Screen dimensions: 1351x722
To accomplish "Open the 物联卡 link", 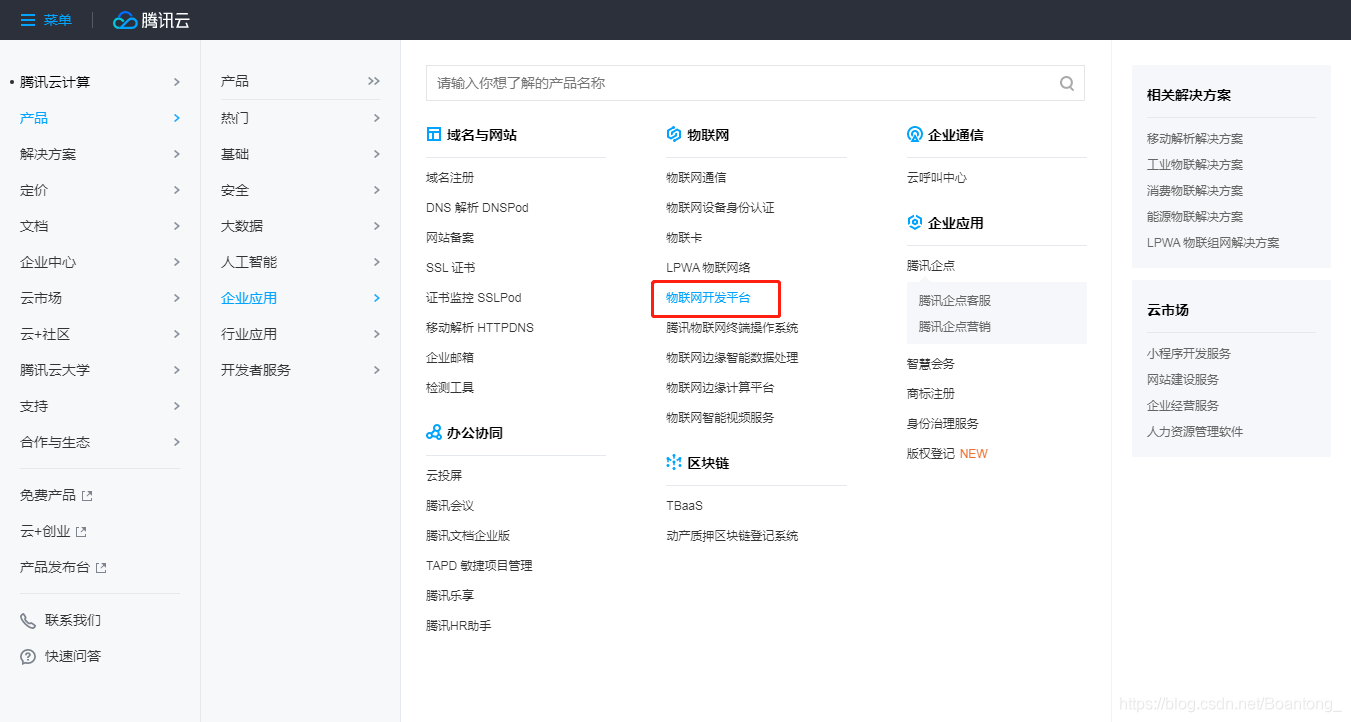I will [684, 238].
